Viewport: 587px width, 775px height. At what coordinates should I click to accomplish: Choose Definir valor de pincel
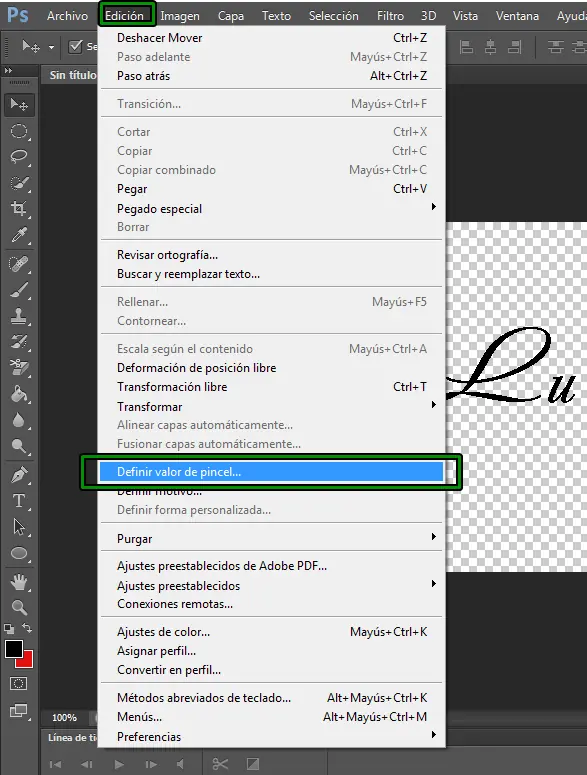tap(271, 472)
